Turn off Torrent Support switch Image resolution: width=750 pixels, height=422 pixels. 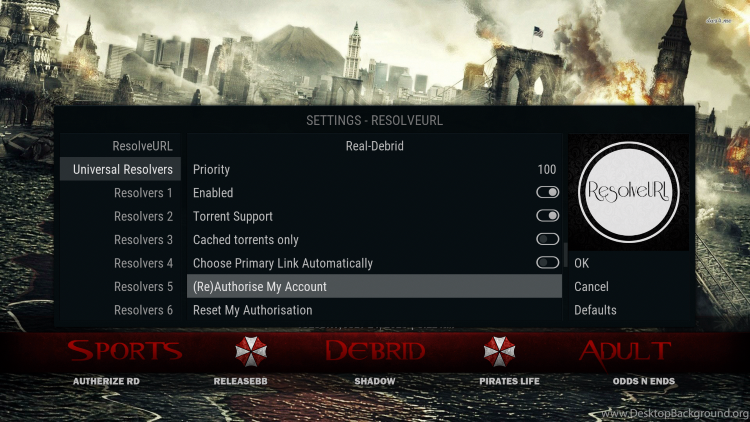tap(547, 216)
